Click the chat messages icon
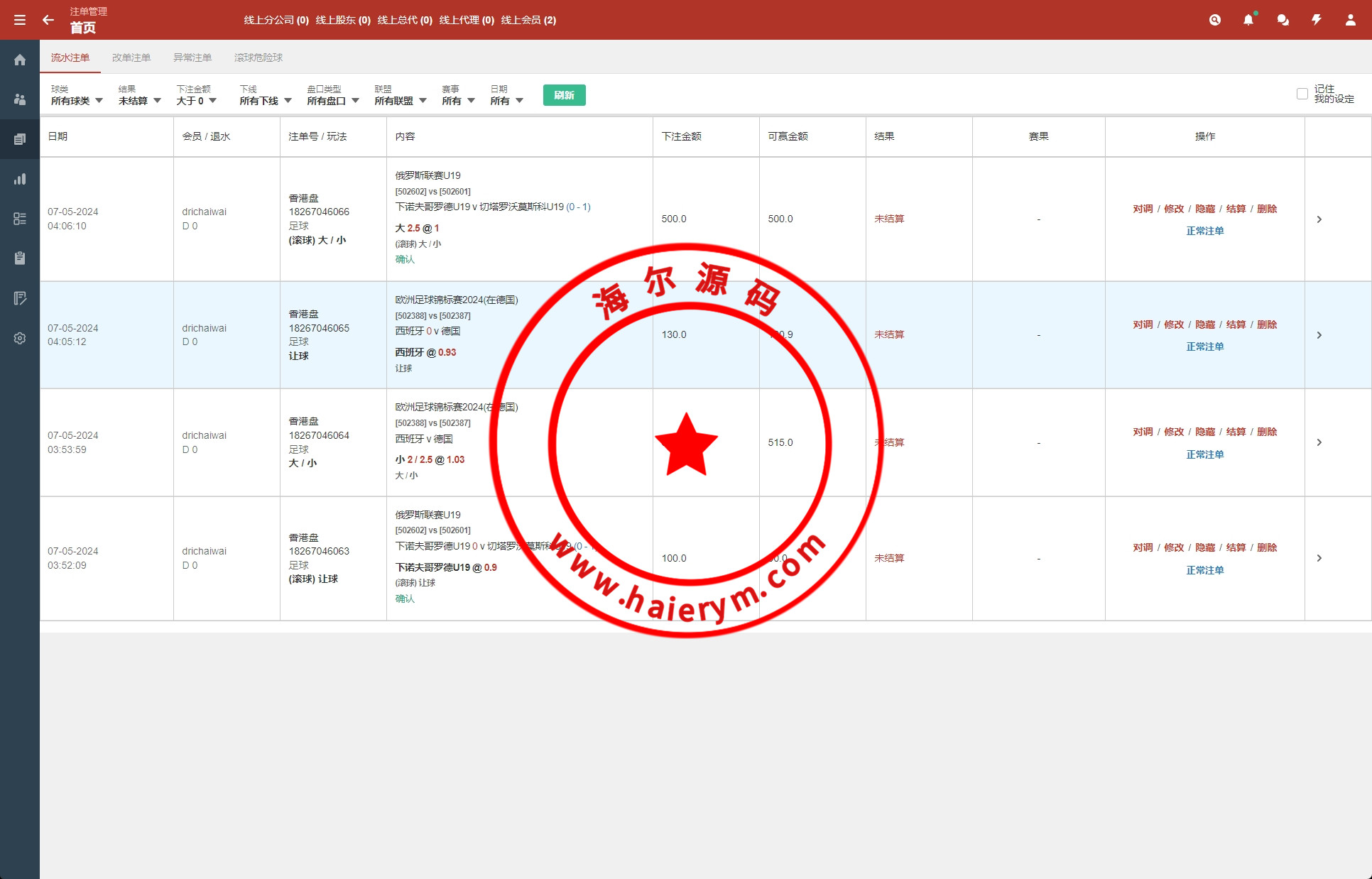Screen dimensions: 1372x879 pos(1283,20)
